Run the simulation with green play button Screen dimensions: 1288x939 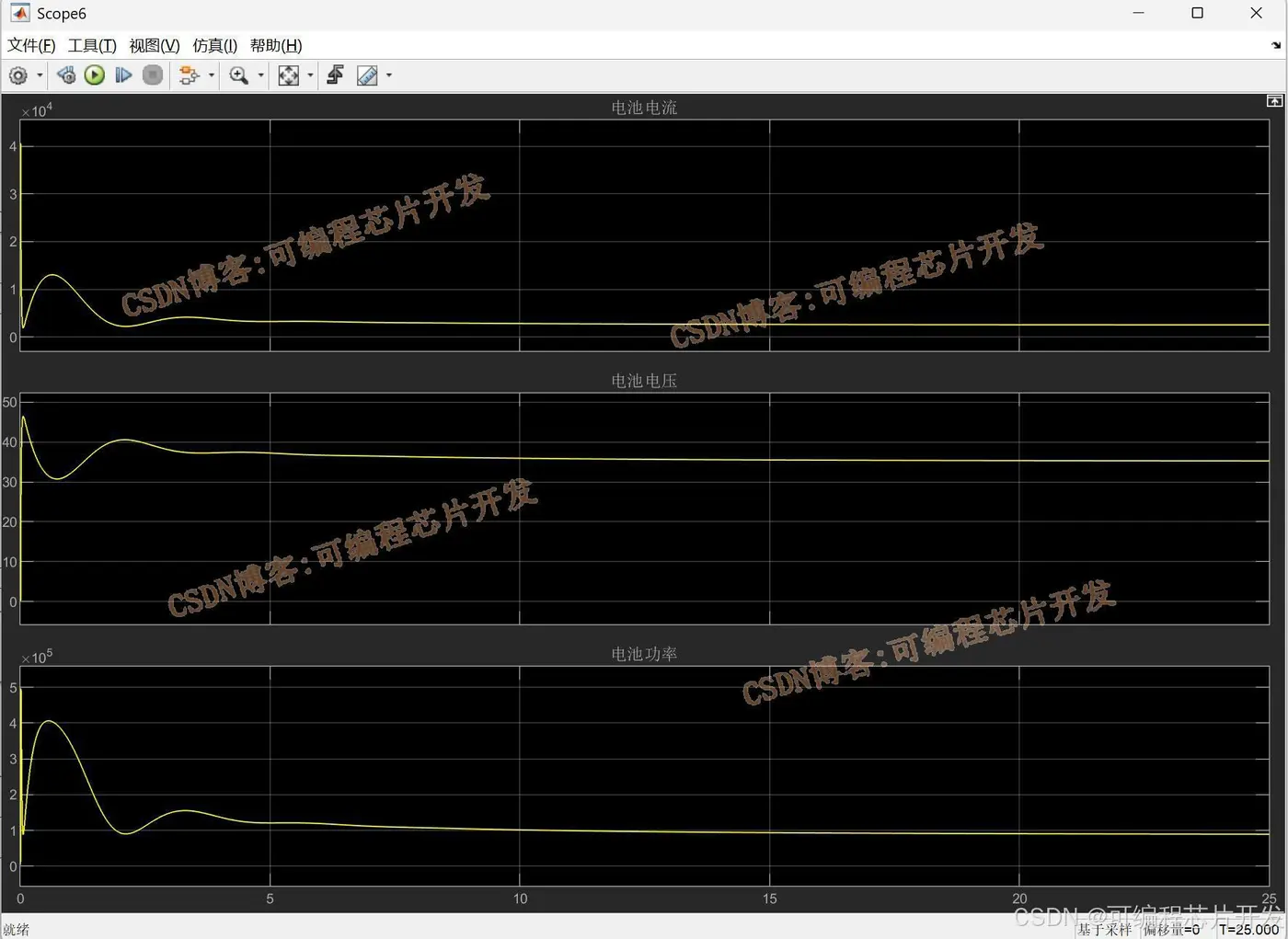(95, 75)
